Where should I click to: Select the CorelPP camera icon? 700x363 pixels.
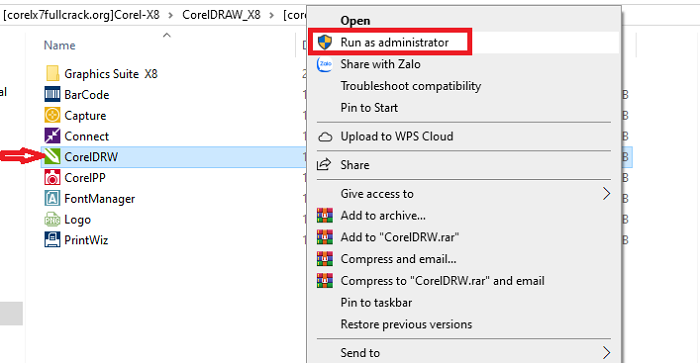click(x=52, y=178)
